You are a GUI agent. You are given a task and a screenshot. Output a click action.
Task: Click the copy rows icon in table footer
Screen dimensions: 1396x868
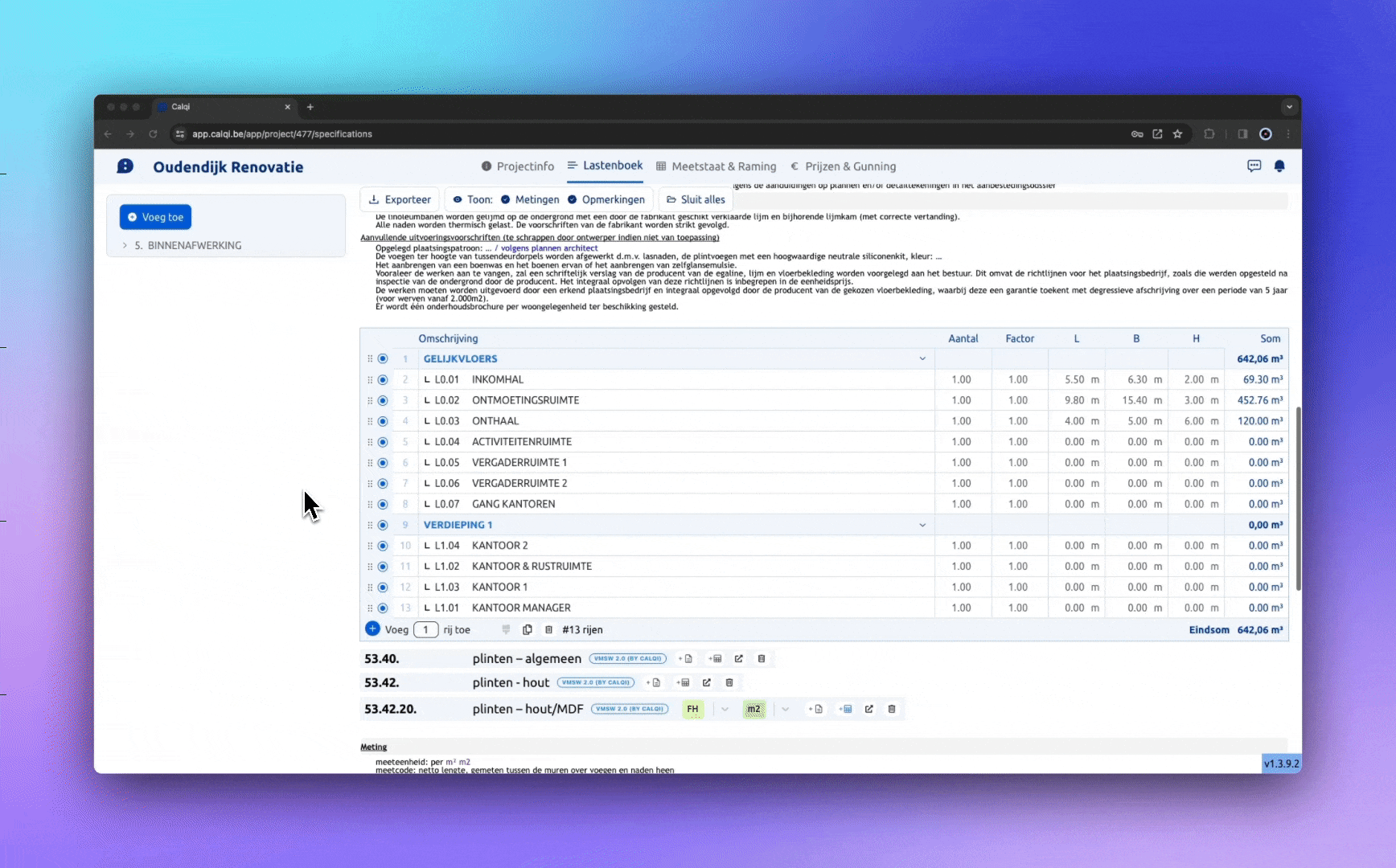(528, 630)
